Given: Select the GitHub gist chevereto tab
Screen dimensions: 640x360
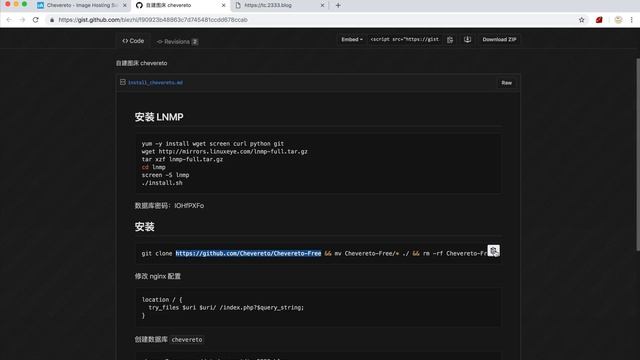Looking at the screenshot, I should (x=181, y=5).
